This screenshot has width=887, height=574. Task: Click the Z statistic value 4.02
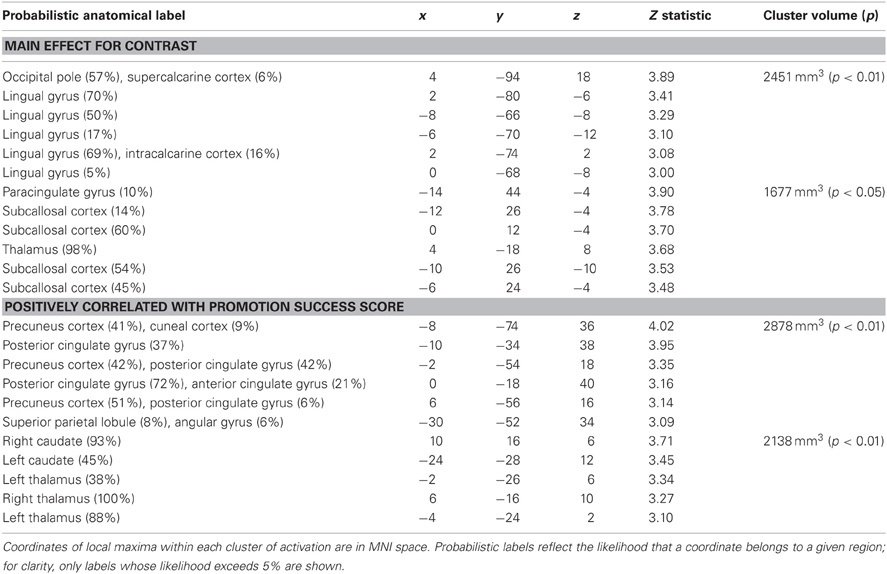pos(661,326)
